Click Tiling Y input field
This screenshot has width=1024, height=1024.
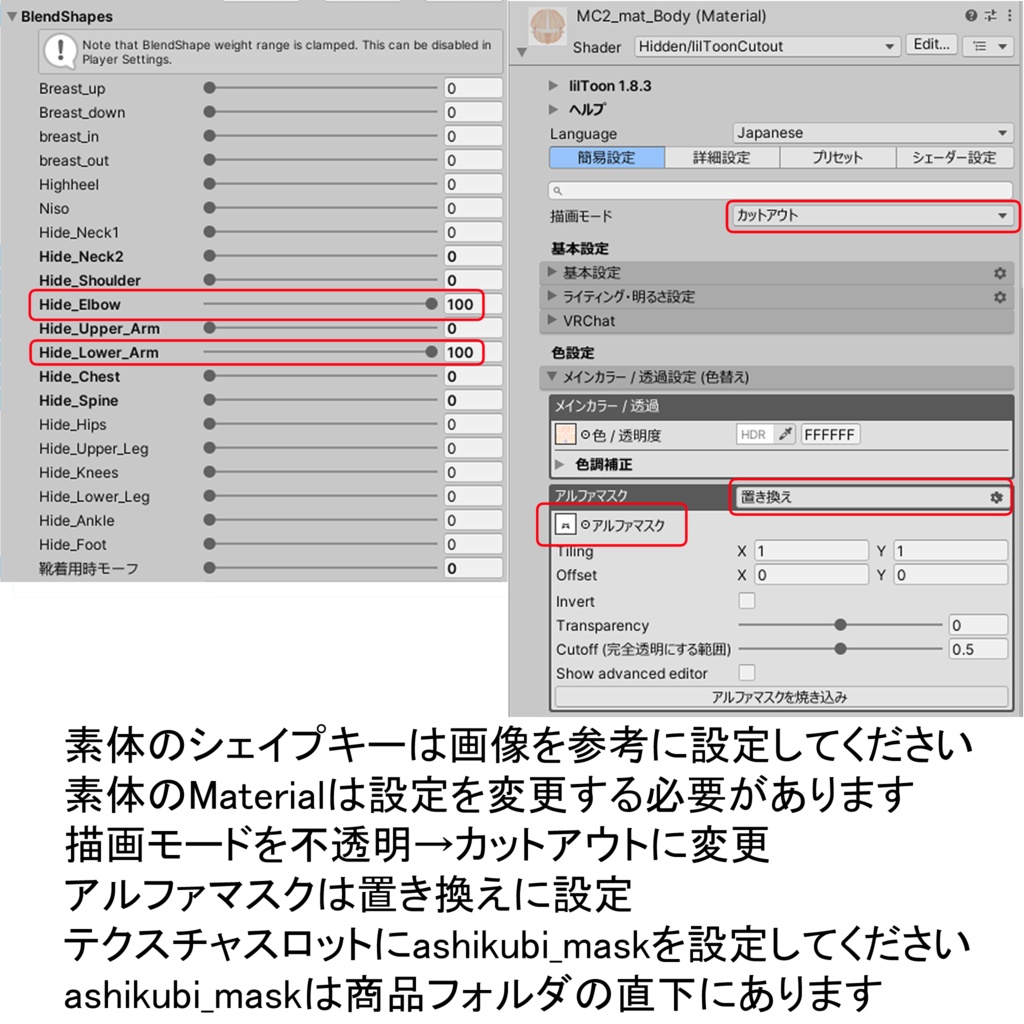950,551
